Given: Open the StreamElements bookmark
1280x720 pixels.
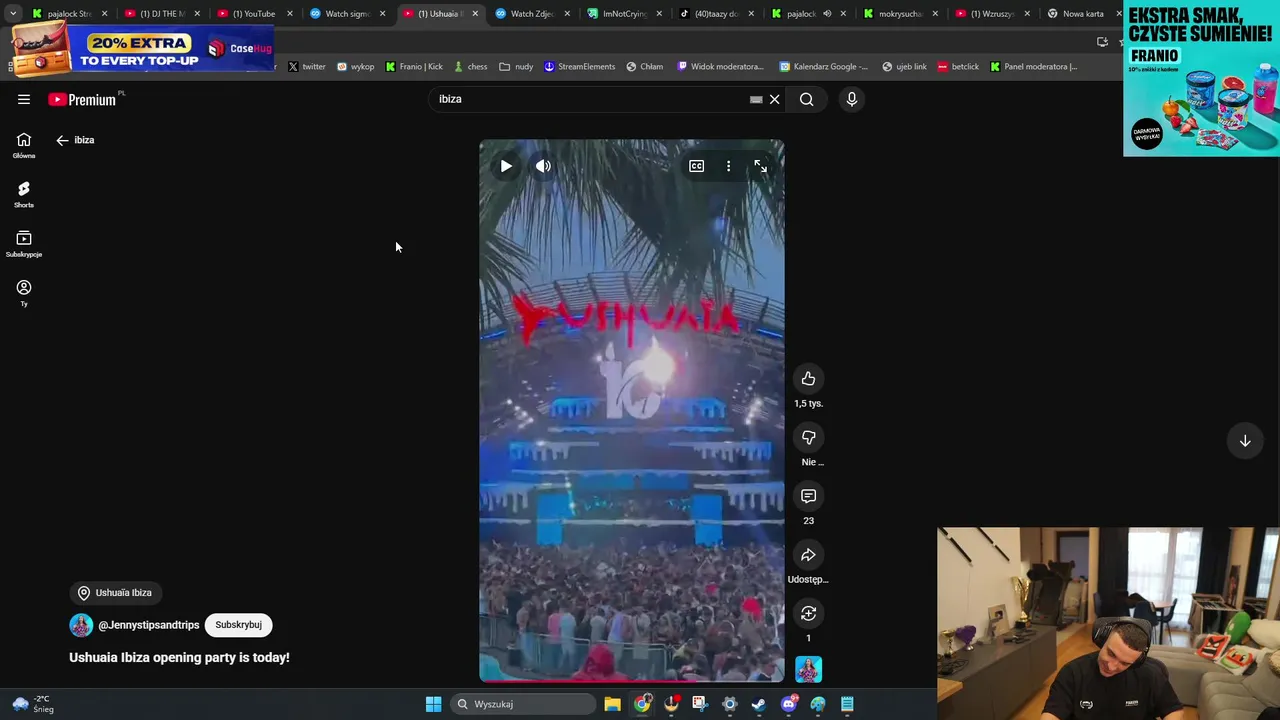Looking at the screenshot, I should point(579,67).
